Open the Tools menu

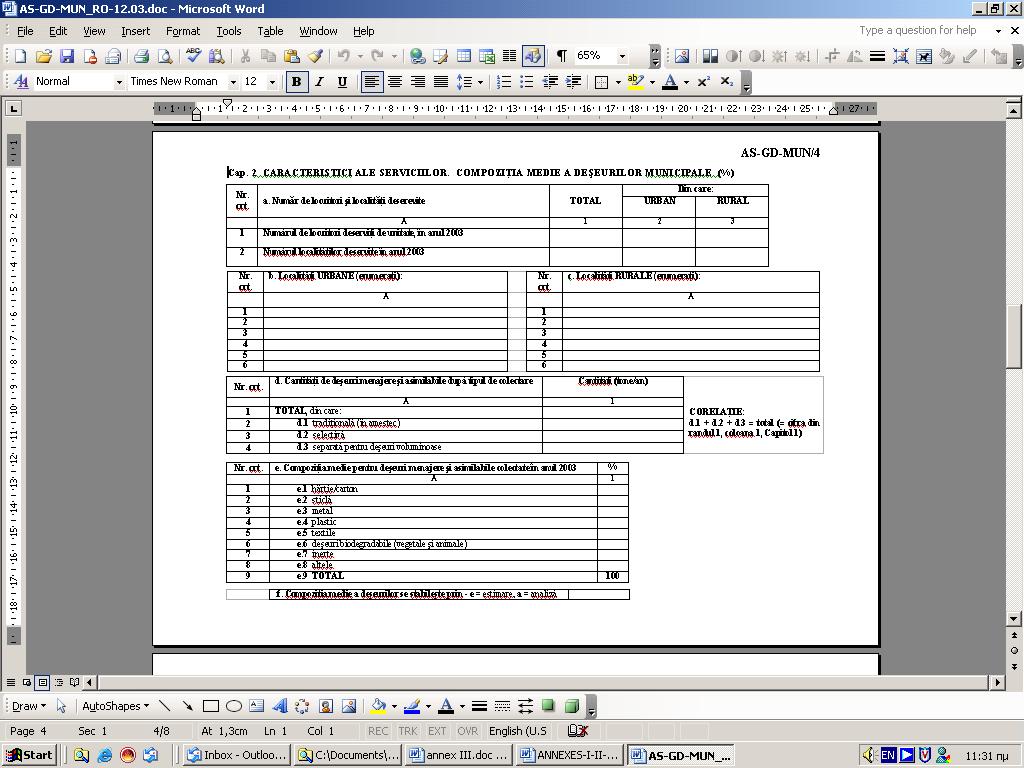229,31
